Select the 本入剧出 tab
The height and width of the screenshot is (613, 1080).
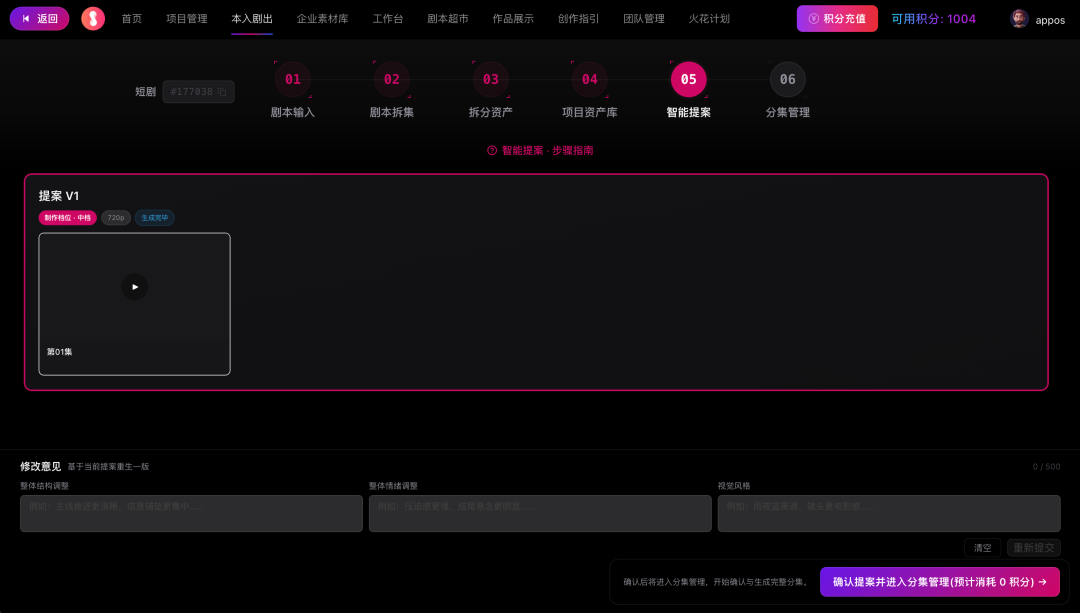click(x=252, y=19)
